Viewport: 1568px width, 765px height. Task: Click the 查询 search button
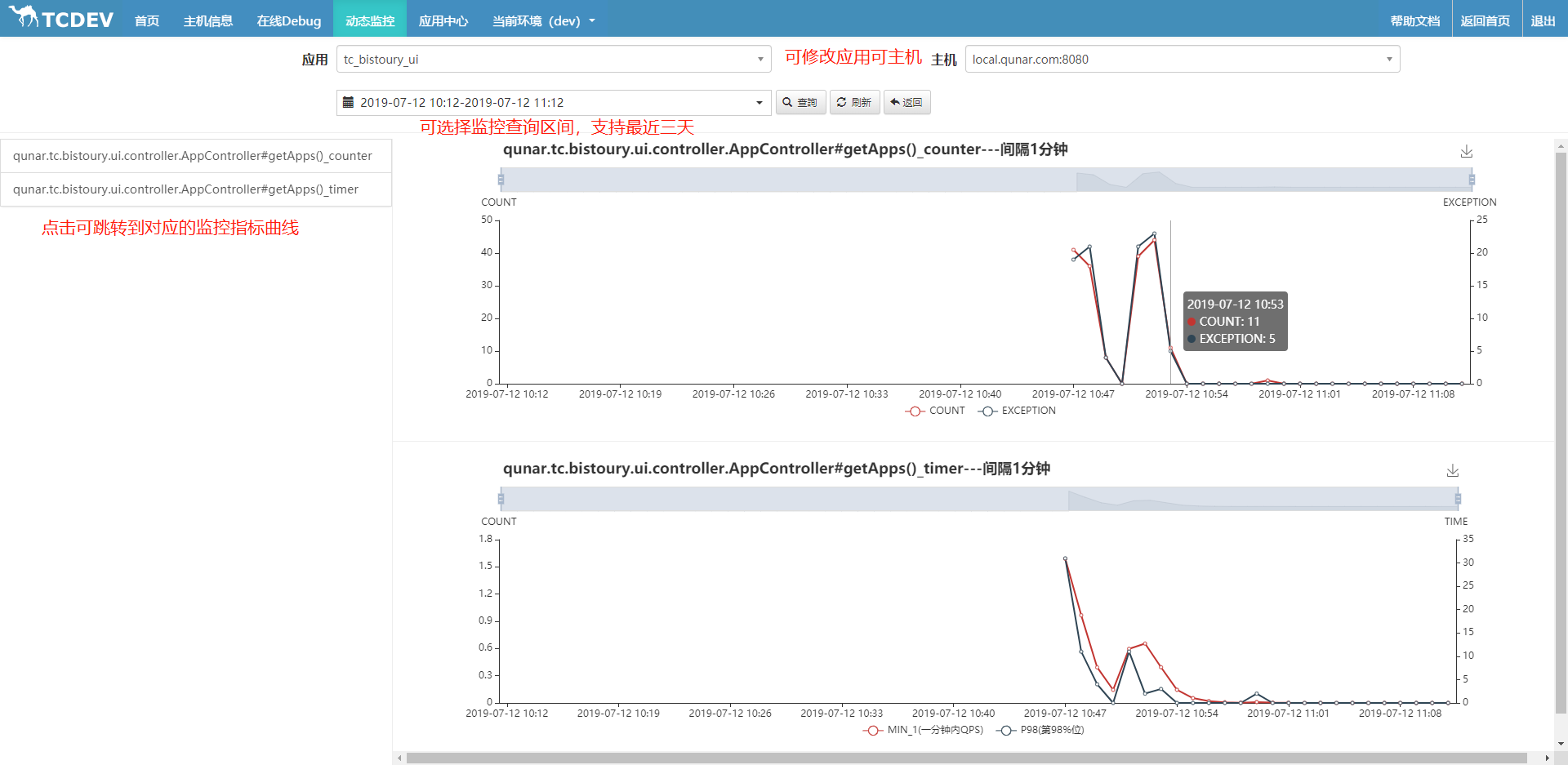[800, 103]
